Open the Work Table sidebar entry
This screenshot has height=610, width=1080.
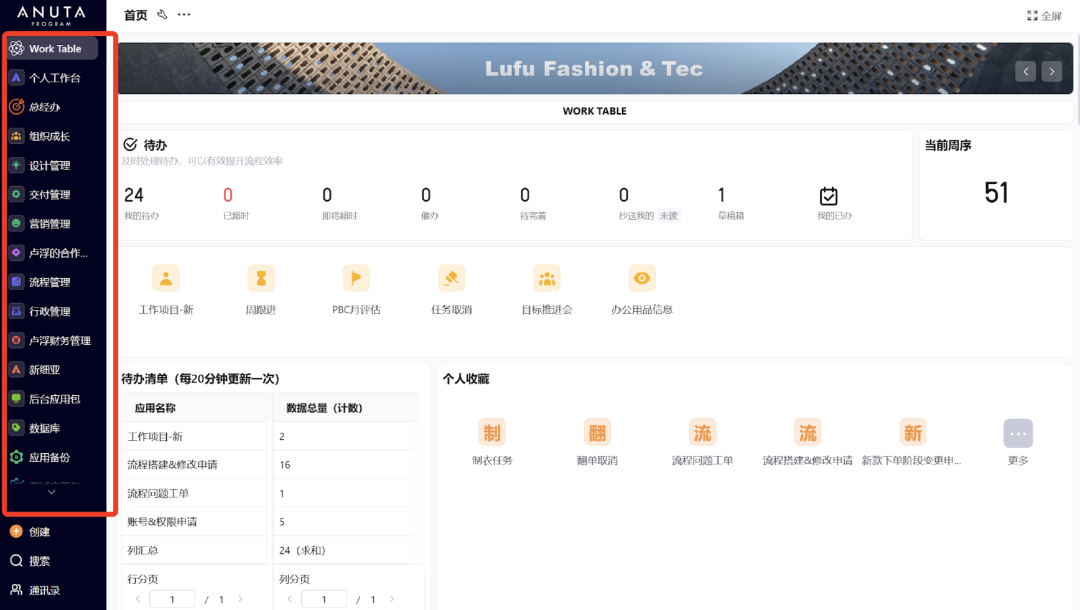(52, 48)
